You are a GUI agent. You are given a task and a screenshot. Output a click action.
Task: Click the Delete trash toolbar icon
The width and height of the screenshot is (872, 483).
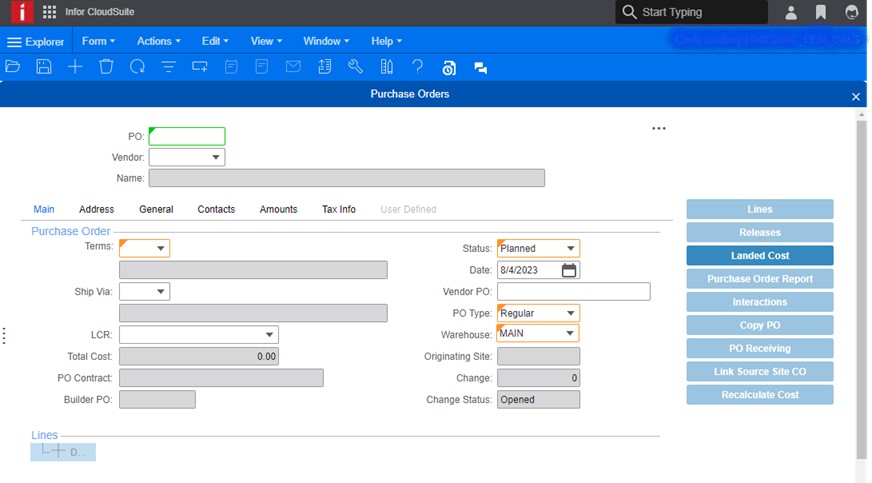click(x=106, y=67)
